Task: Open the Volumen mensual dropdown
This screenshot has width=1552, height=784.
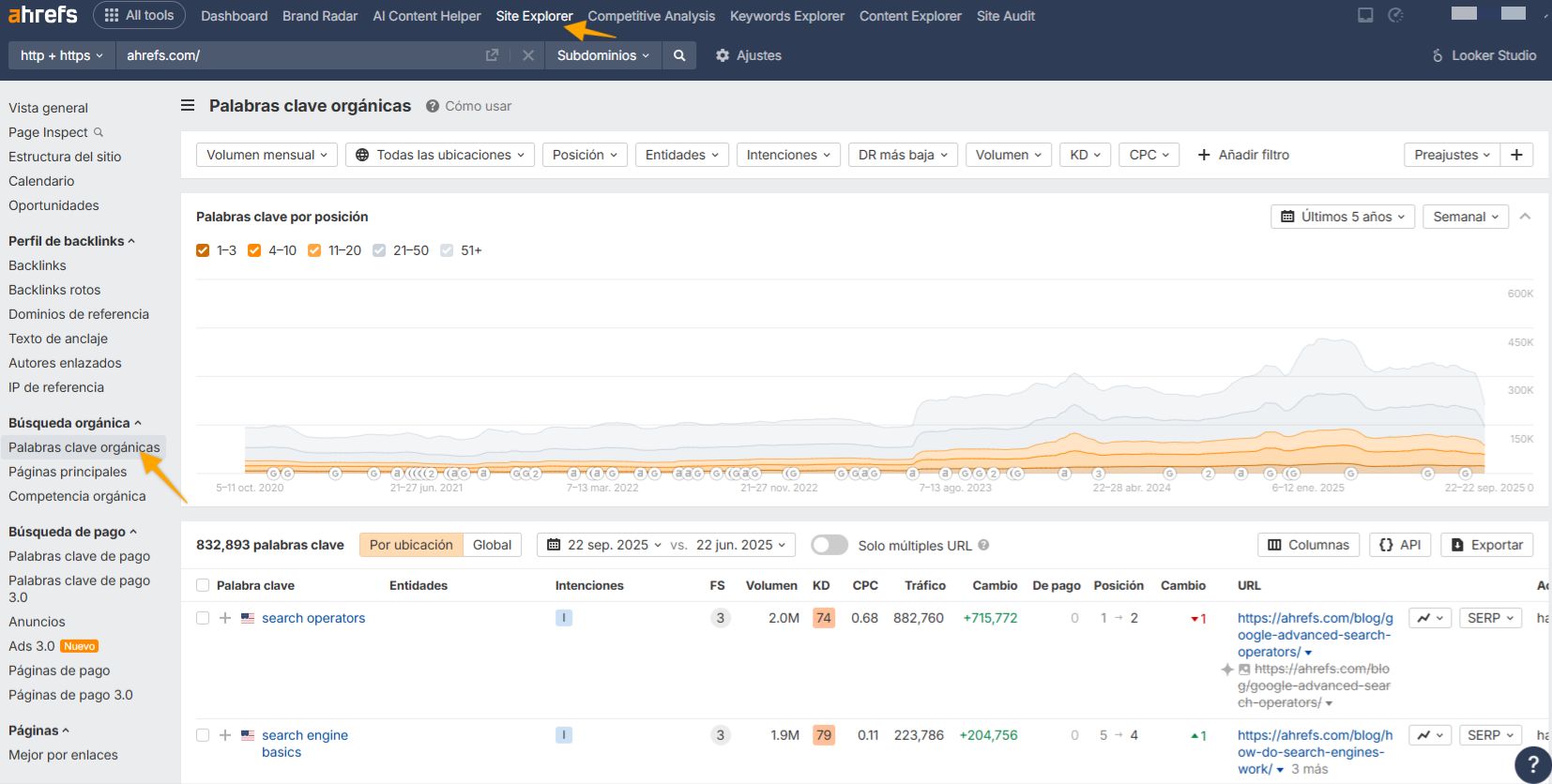Action: point(266,155)
